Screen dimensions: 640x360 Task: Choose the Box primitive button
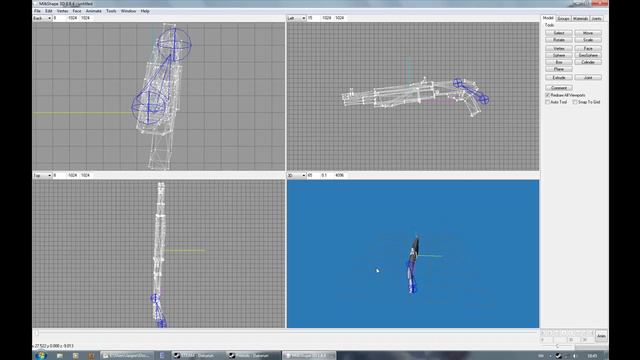(x=559, y=62)
